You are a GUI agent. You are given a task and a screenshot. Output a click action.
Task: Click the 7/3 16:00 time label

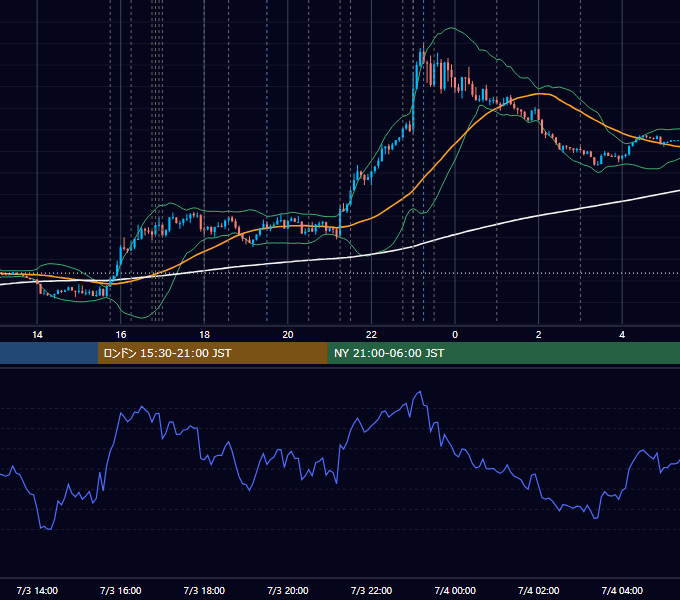121,590
